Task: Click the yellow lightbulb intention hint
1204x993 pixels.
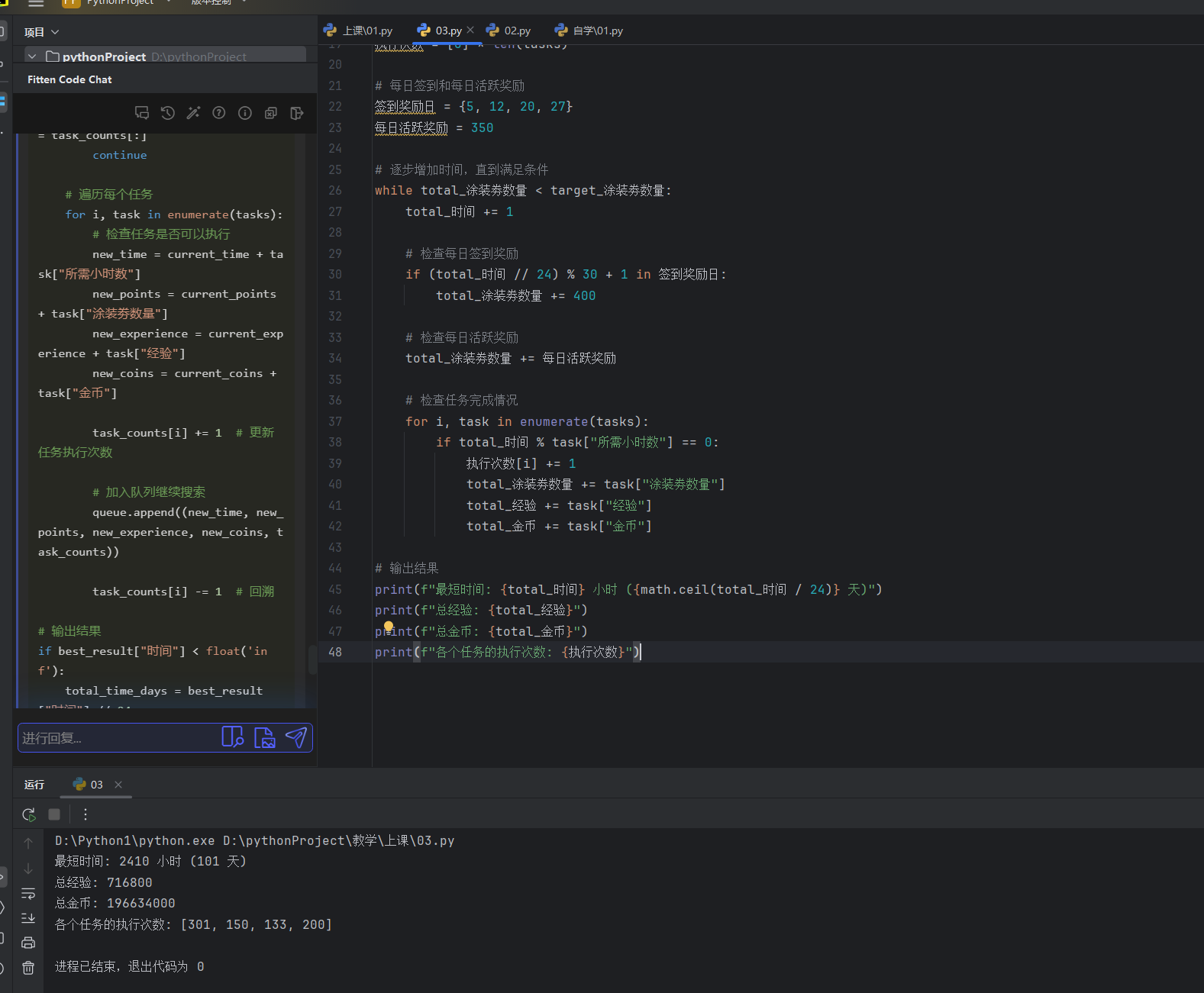Action: (x=388, y=627)
